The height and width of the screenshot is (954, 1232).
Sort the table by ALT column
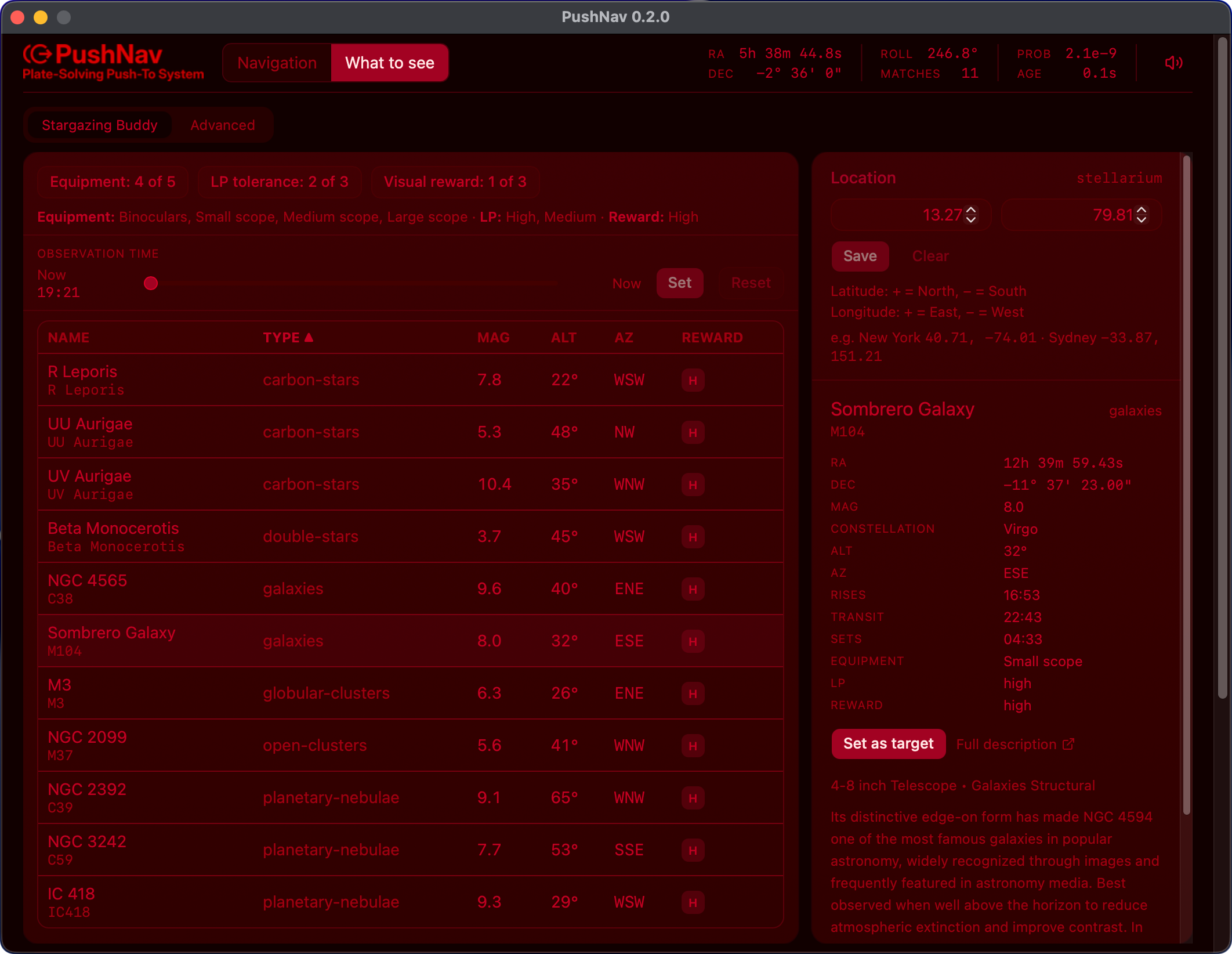coord(564,338)
